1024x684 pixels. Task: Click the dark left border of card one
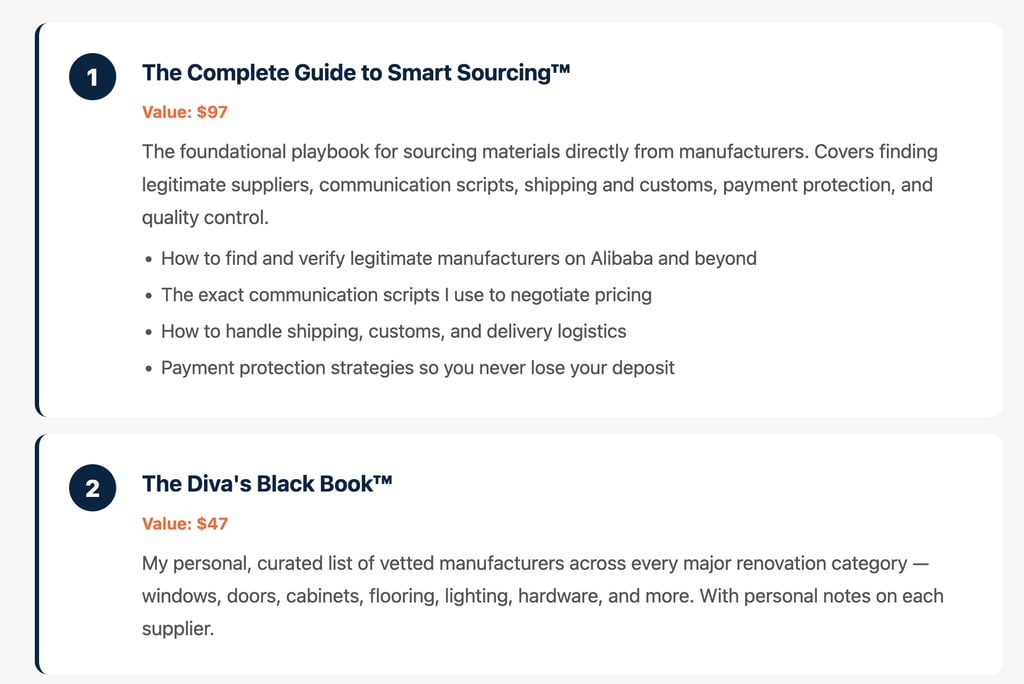(38, 220)
